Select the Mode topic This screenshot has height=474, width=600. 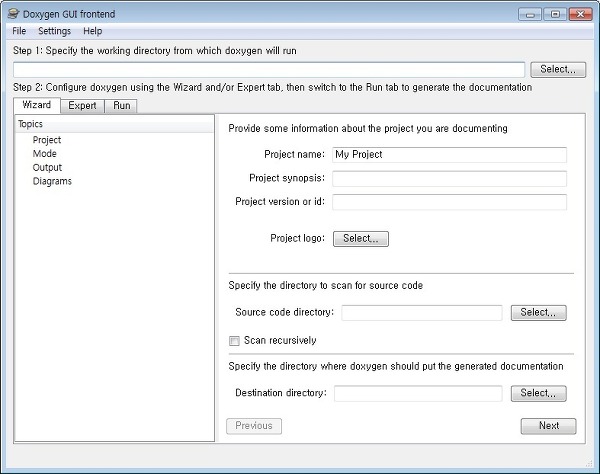(44, 154)
